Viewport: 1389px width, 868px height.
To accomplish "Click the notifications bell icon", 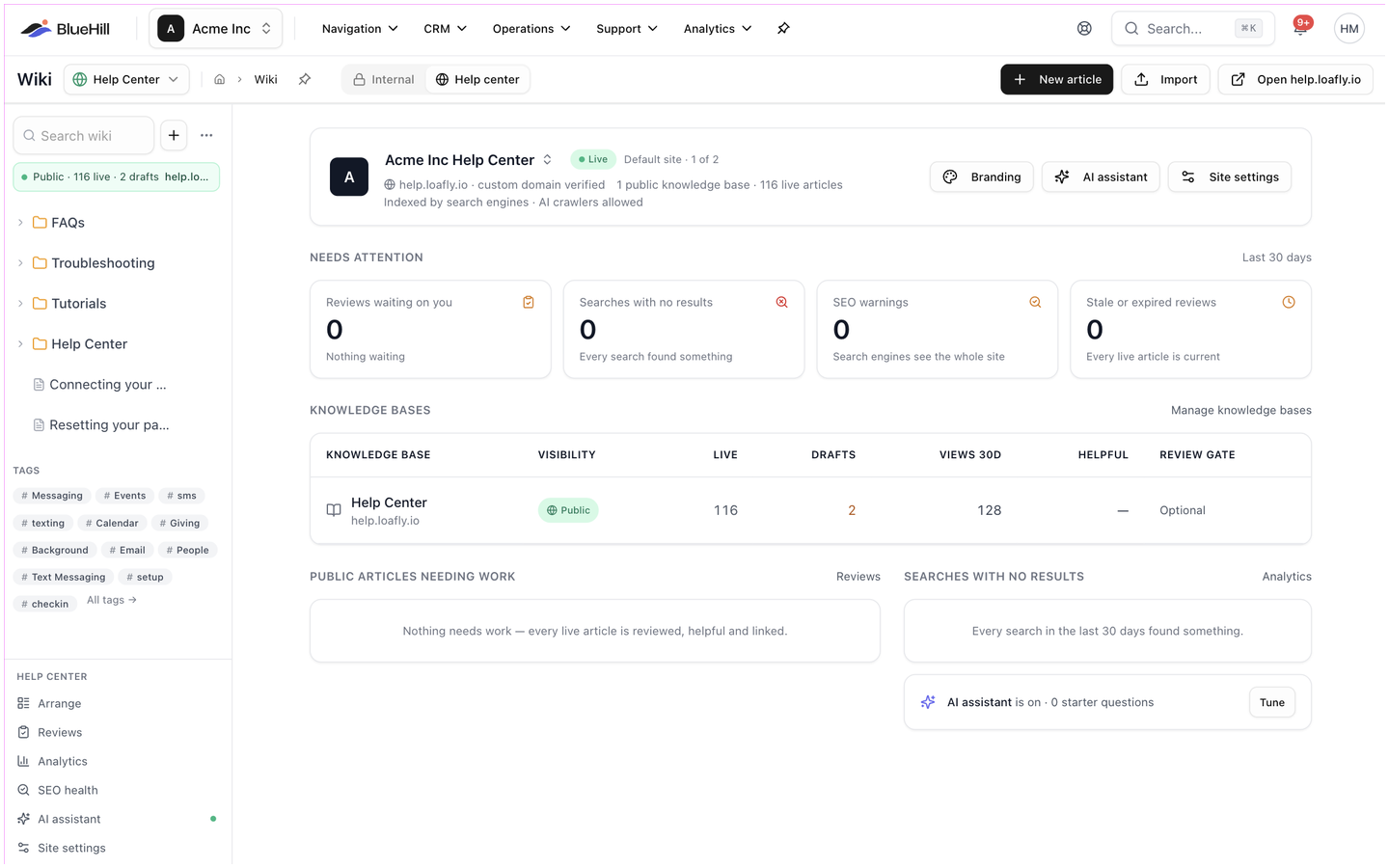I will (x=1300, y=29).
